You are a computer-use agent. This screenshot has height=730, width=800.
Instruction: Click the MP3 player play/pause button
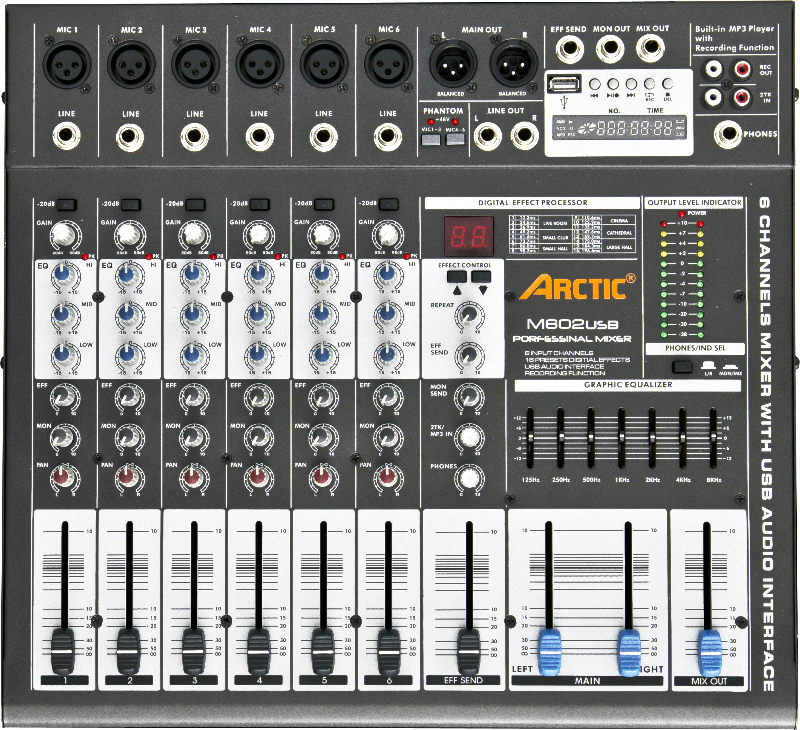(613, 84)
